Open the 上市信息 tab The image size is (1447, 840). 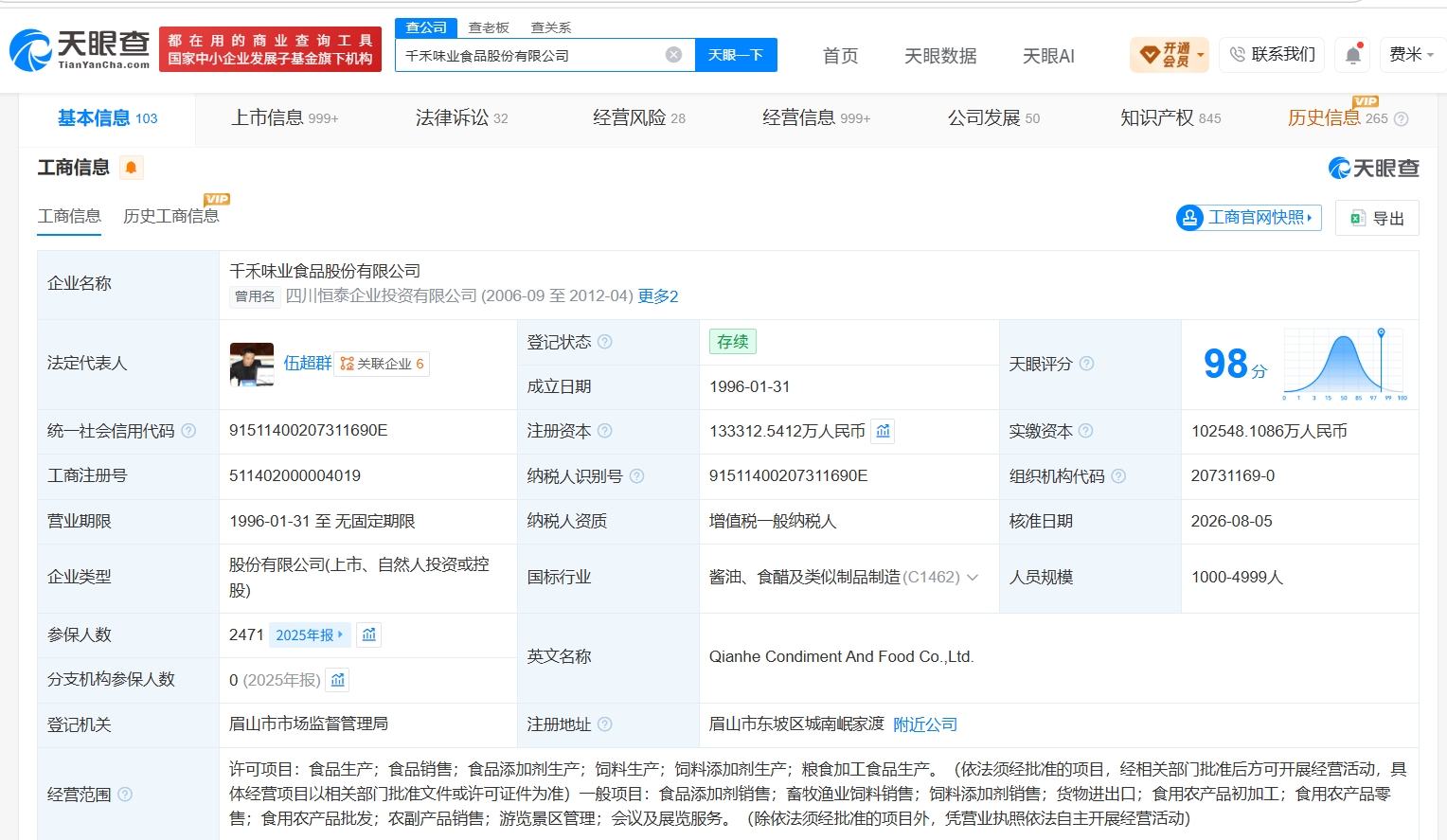[x=285, y=118]
